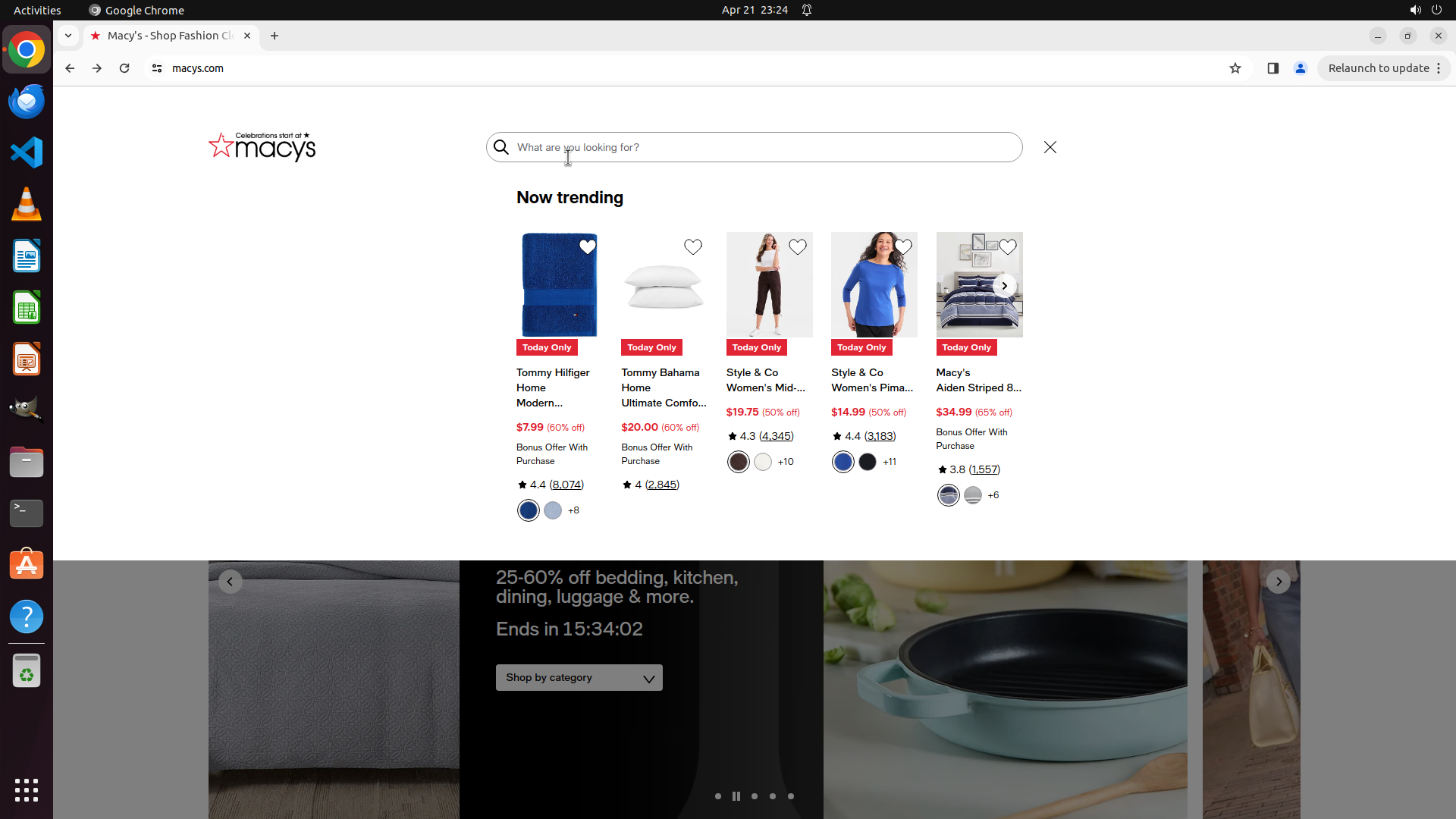The image size is (1456, 819).
Task: Open Chrome profile avatar icon
Action: pyautogui.click(x=1300, y=68)
